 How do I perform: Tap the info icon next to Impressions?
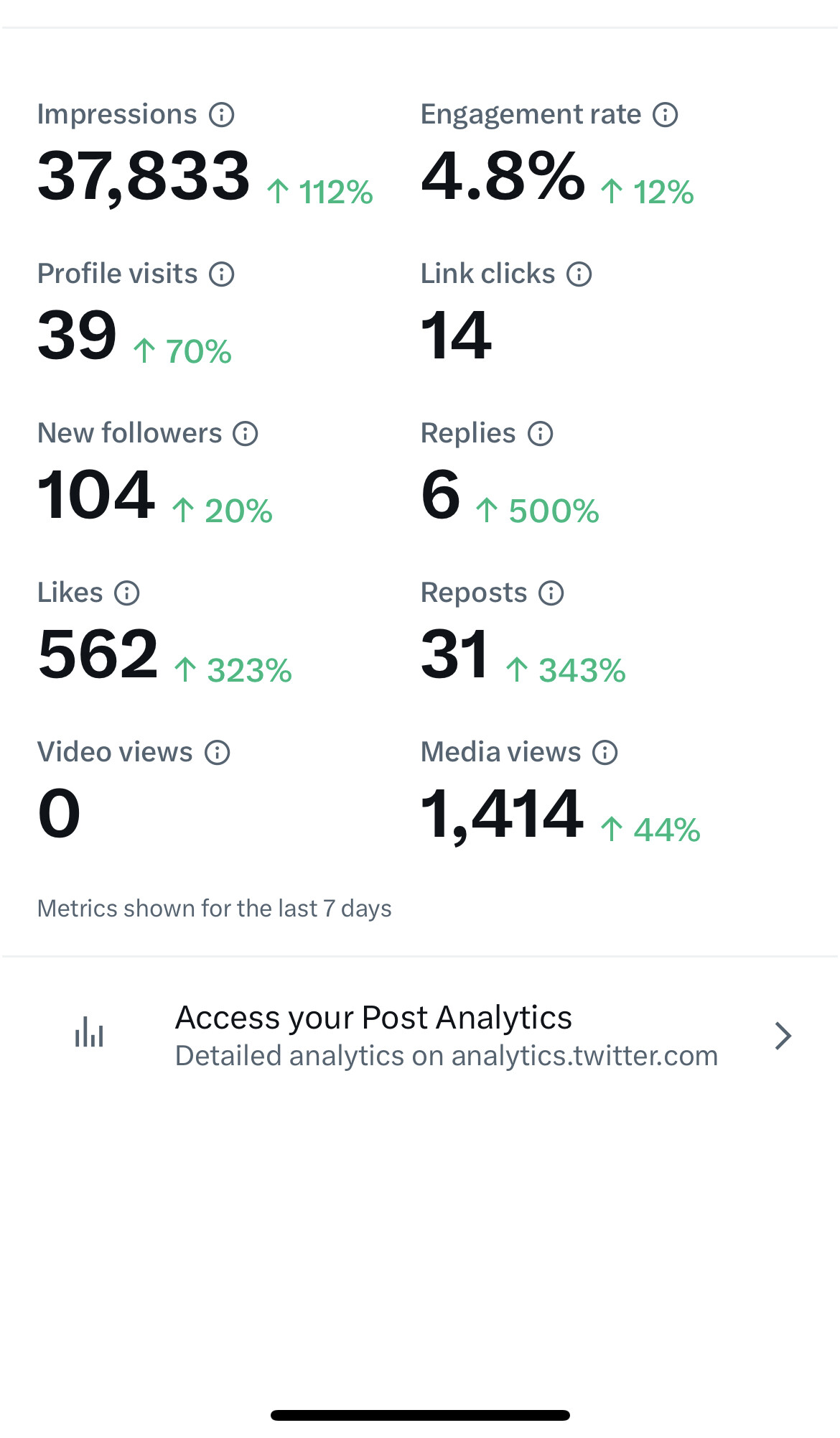coord(222,115)
